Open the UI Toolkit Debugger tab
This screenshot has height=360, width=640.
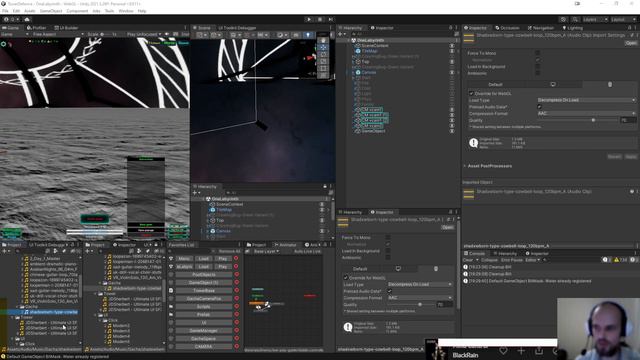pyautogui.click(x=237, y=28)
